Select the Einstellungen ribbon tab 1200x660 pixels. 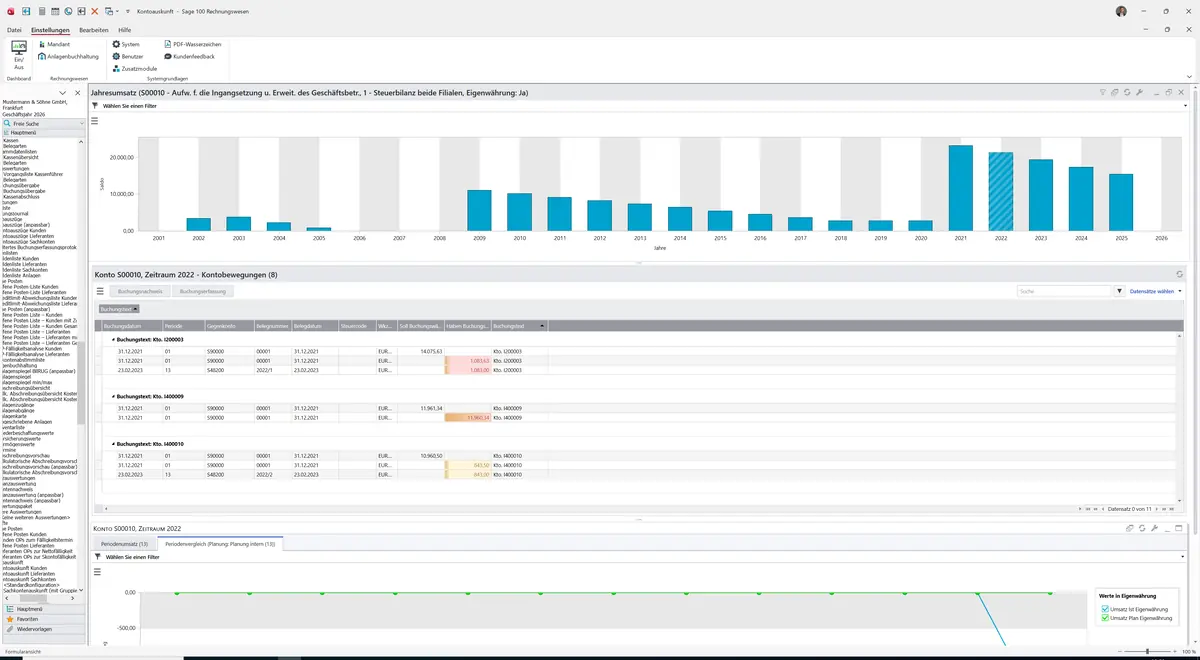tap(50, 30)
